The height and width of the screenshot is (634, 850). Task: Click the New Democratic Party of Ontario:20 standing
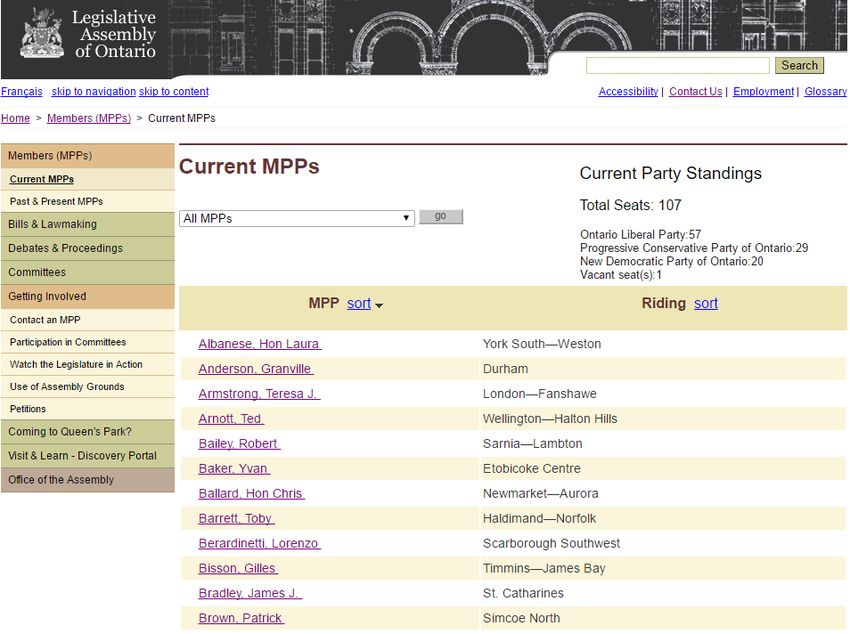(x=672, y=262)
